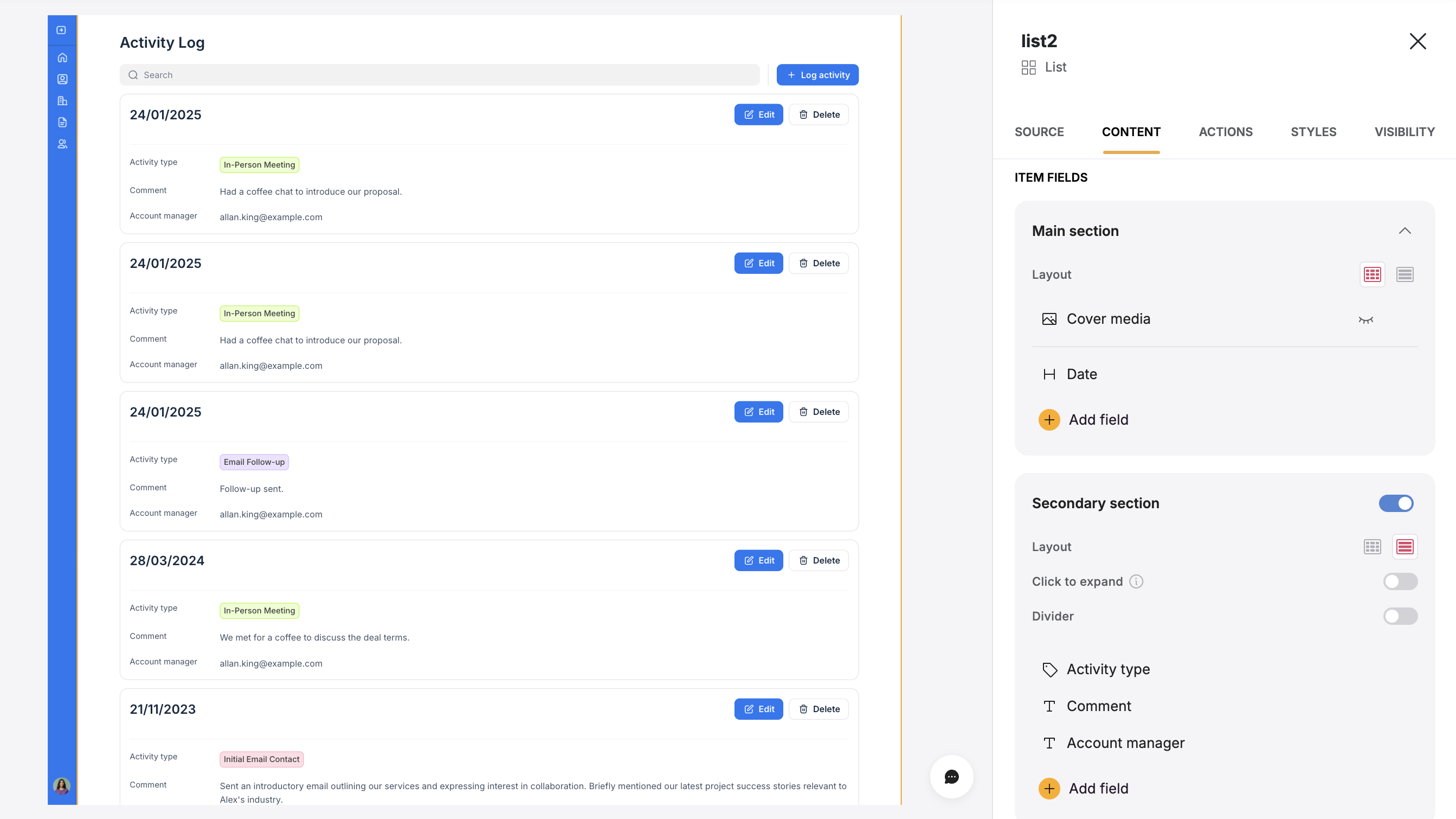Select rows layout for Main section

[x=1405, y=274]
